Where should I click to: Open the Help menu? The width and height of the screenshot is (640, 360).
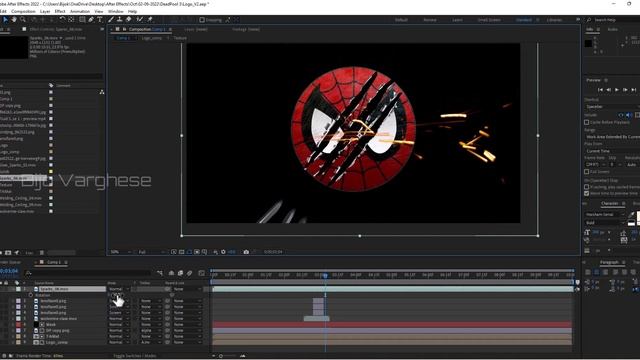[x=132, y=11]
